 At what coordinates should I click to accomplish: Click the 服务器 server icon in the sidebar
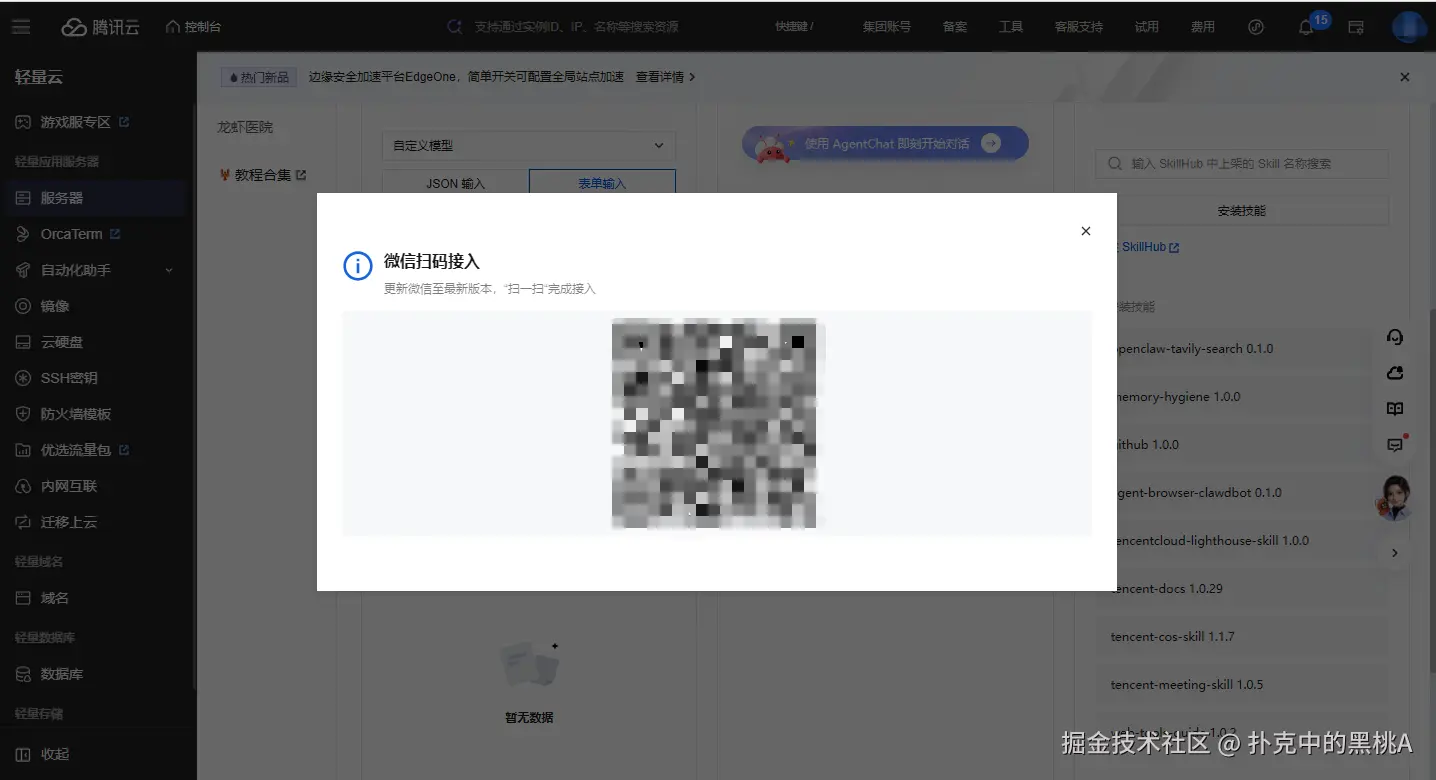(x=23, y=198)
